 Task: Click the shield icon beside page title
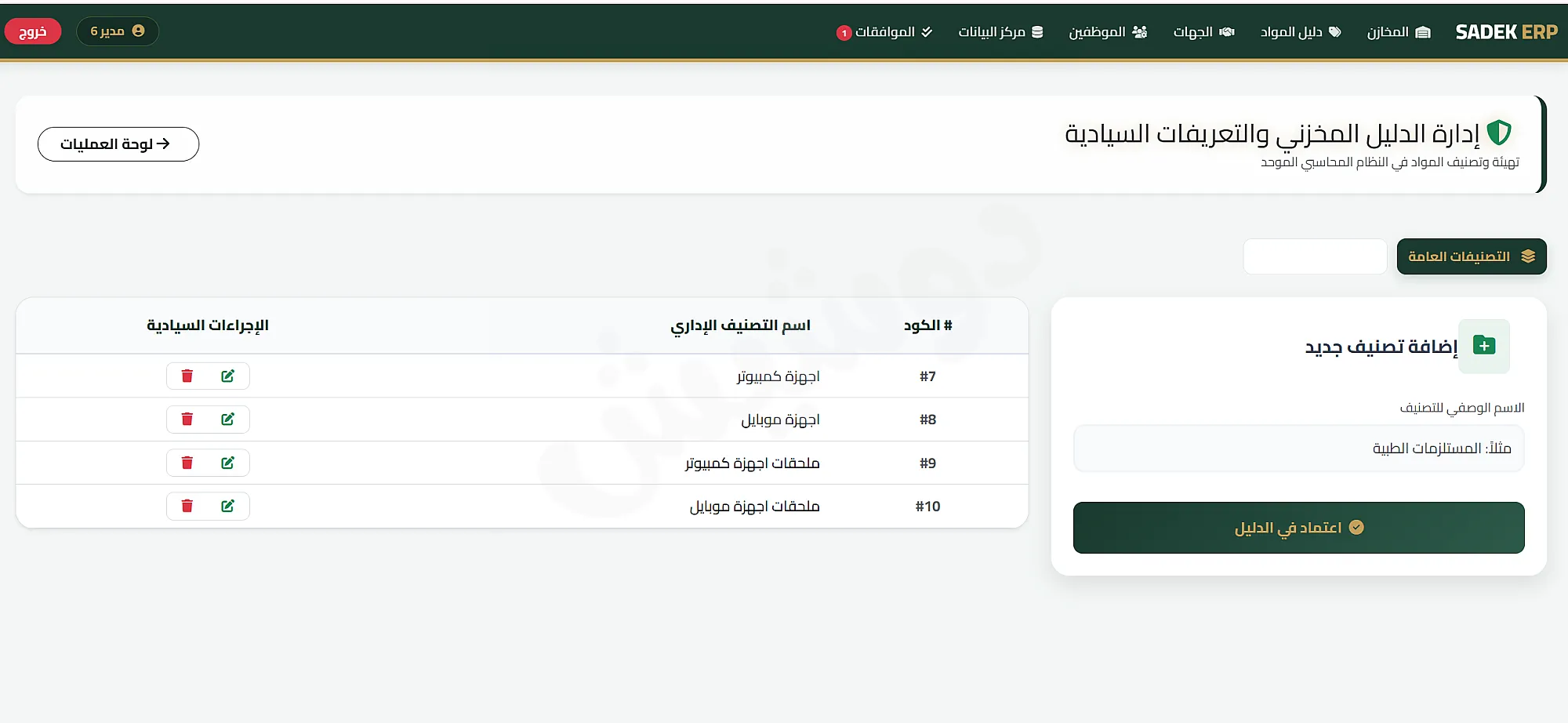(x=1499, y=133)
